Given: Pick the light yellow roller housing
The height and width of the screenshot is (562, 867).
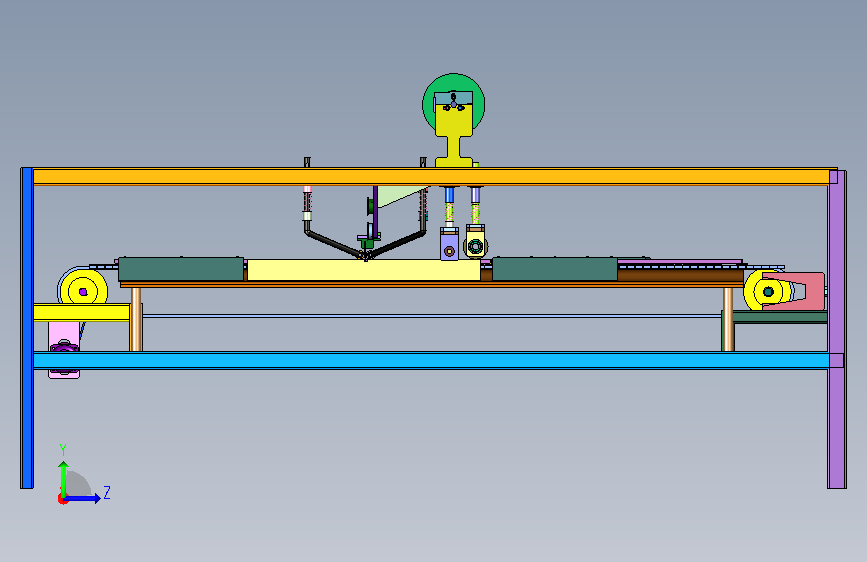Looking at the screenshot, I should pyautogui.click(x=475, y=242).
